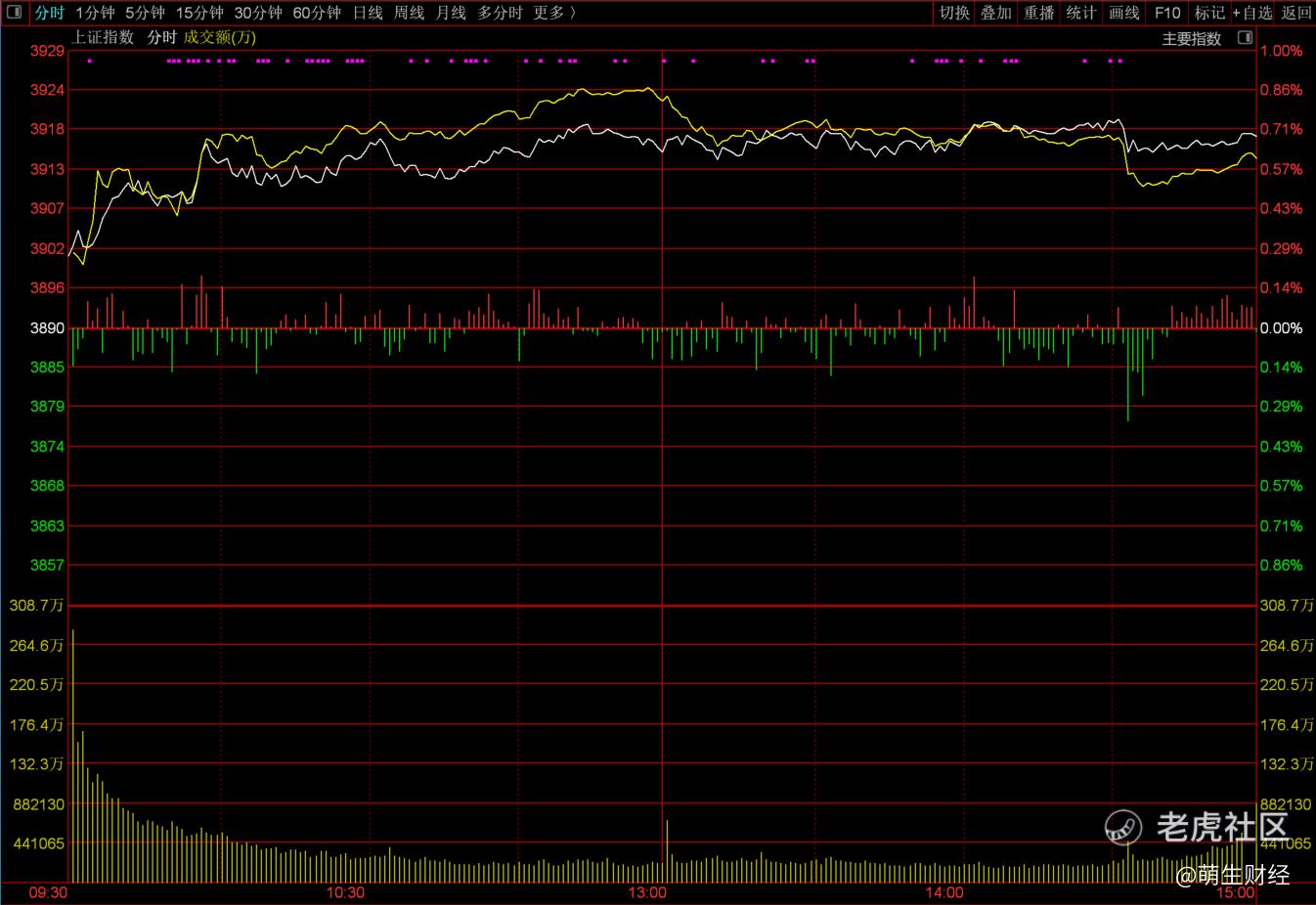Click the 1.00% percentage axis label
Screen dimensions: 1316x905
pyautogui.click(x=1282, y=51)
